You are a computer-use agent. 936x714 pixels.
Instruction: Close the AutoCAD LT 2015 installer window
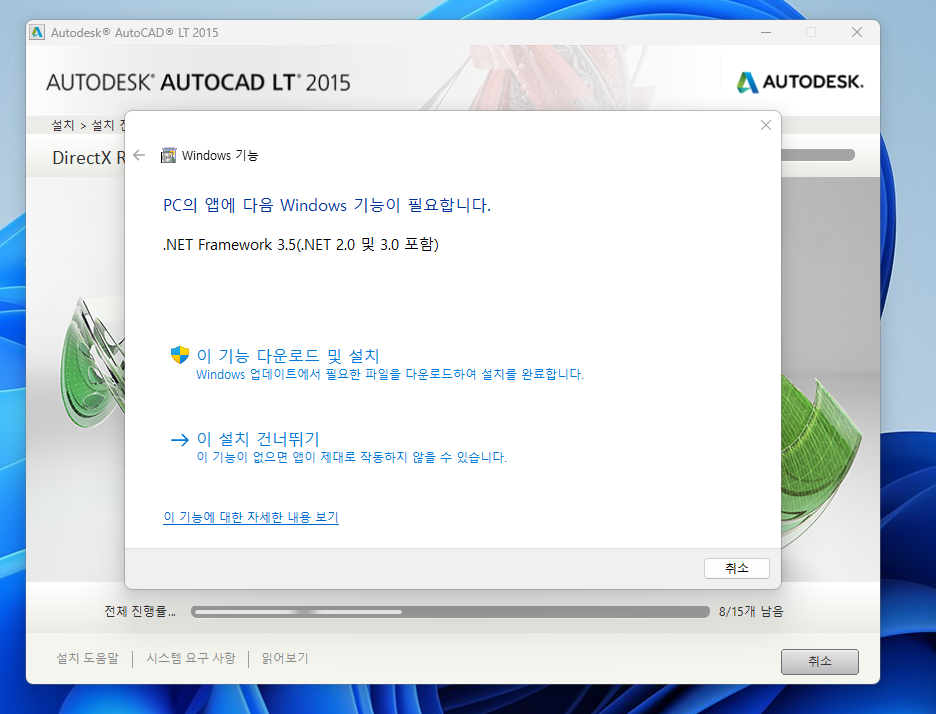pyautogui.click(x=857, y=32)
